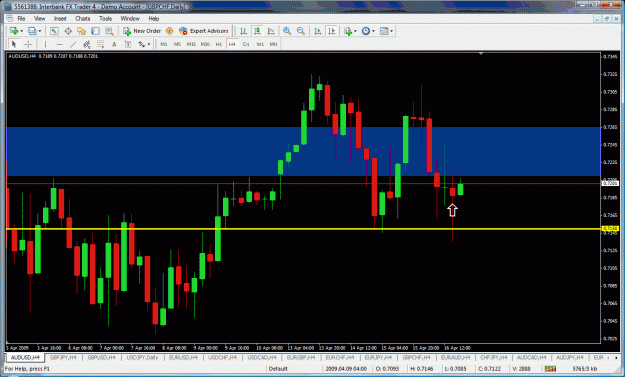Zoom in on the chart
Image resolution: width=625 pixels, height=377 pixels.
coord(287,31)
